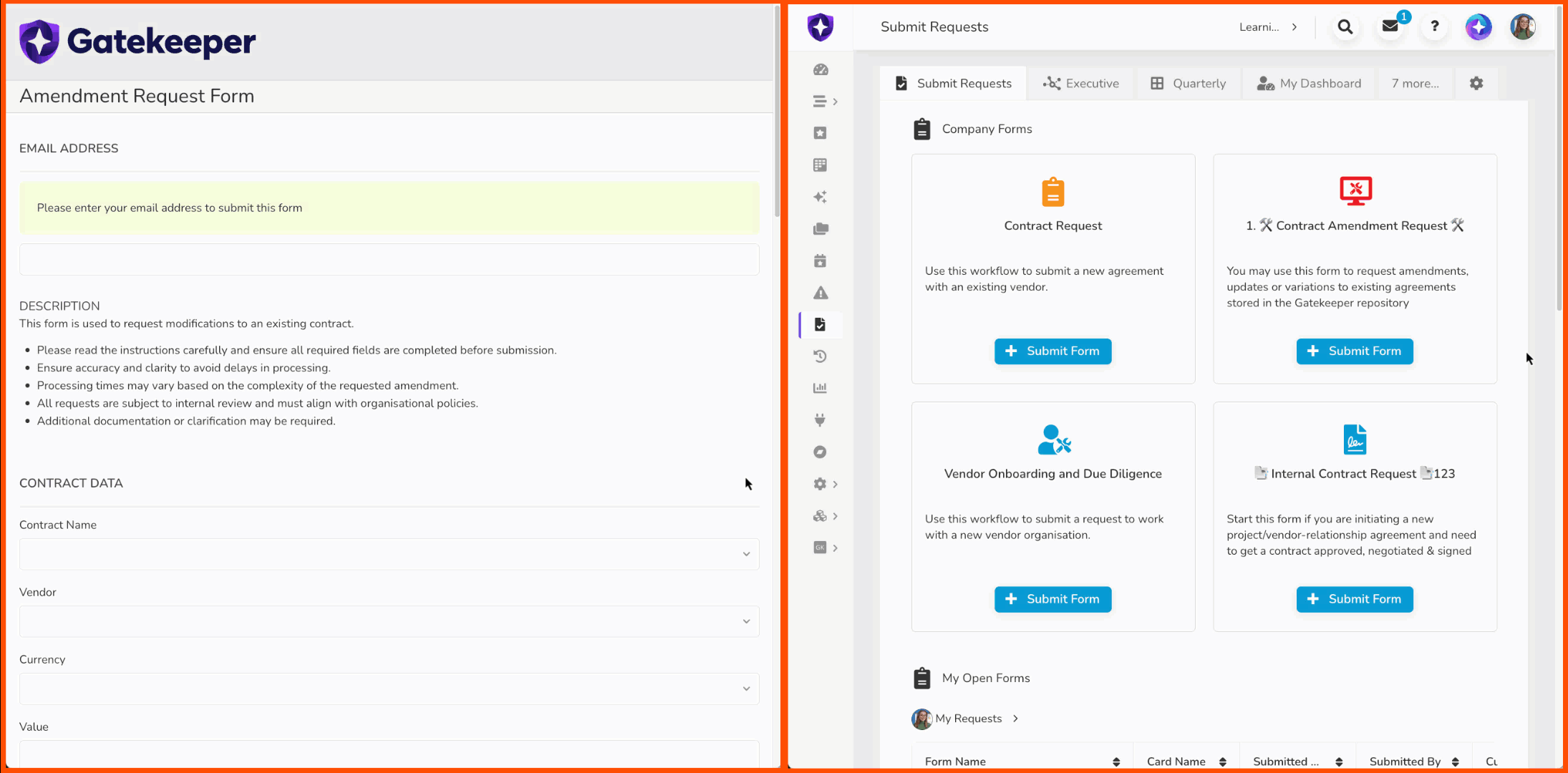Expand the cubes modules menu in sidebar
The image size is (1568, 773).
click(826, 516)
